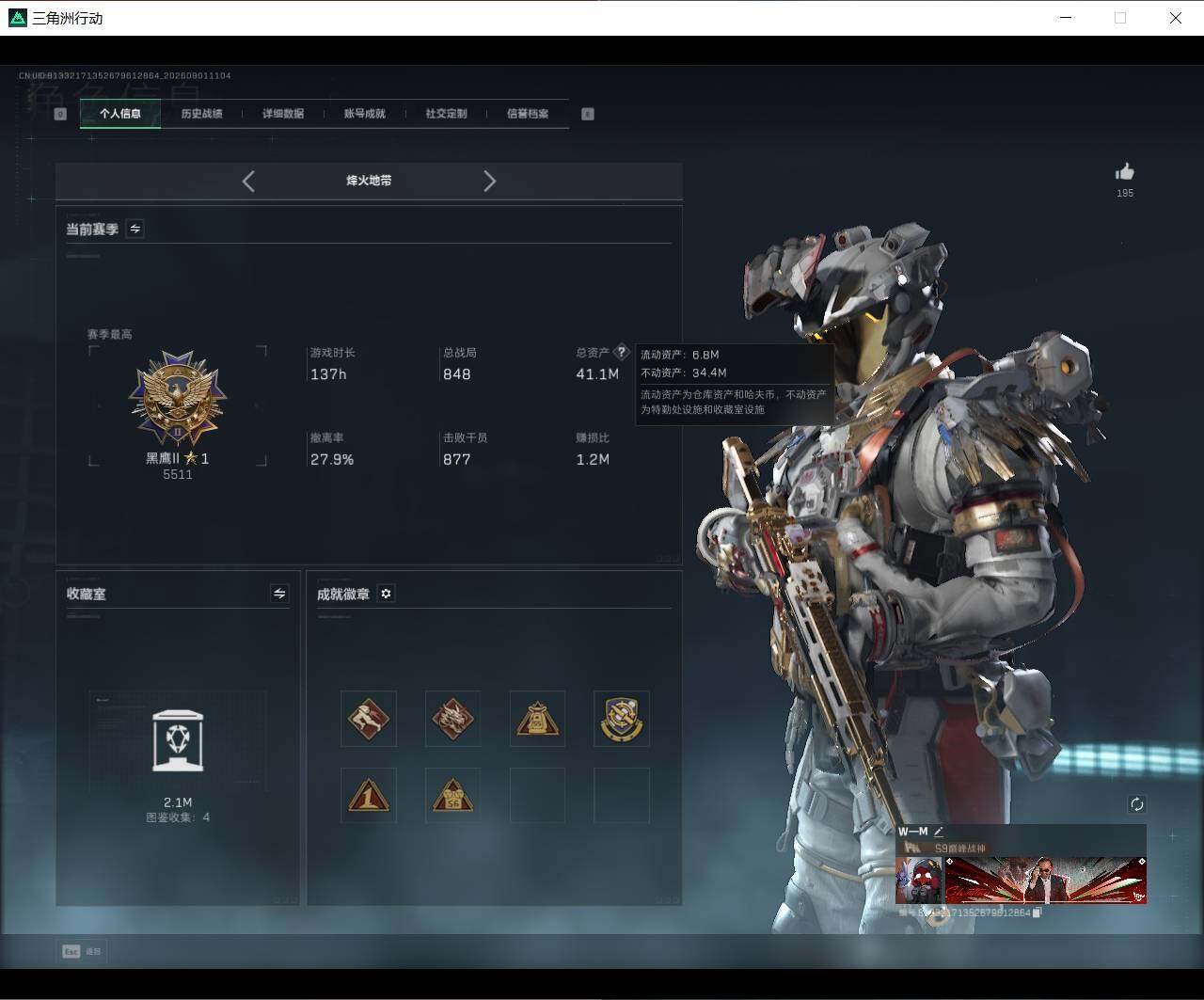Close the 三角洲行动 window
1204x1000 pixels.
point(1176,18)
